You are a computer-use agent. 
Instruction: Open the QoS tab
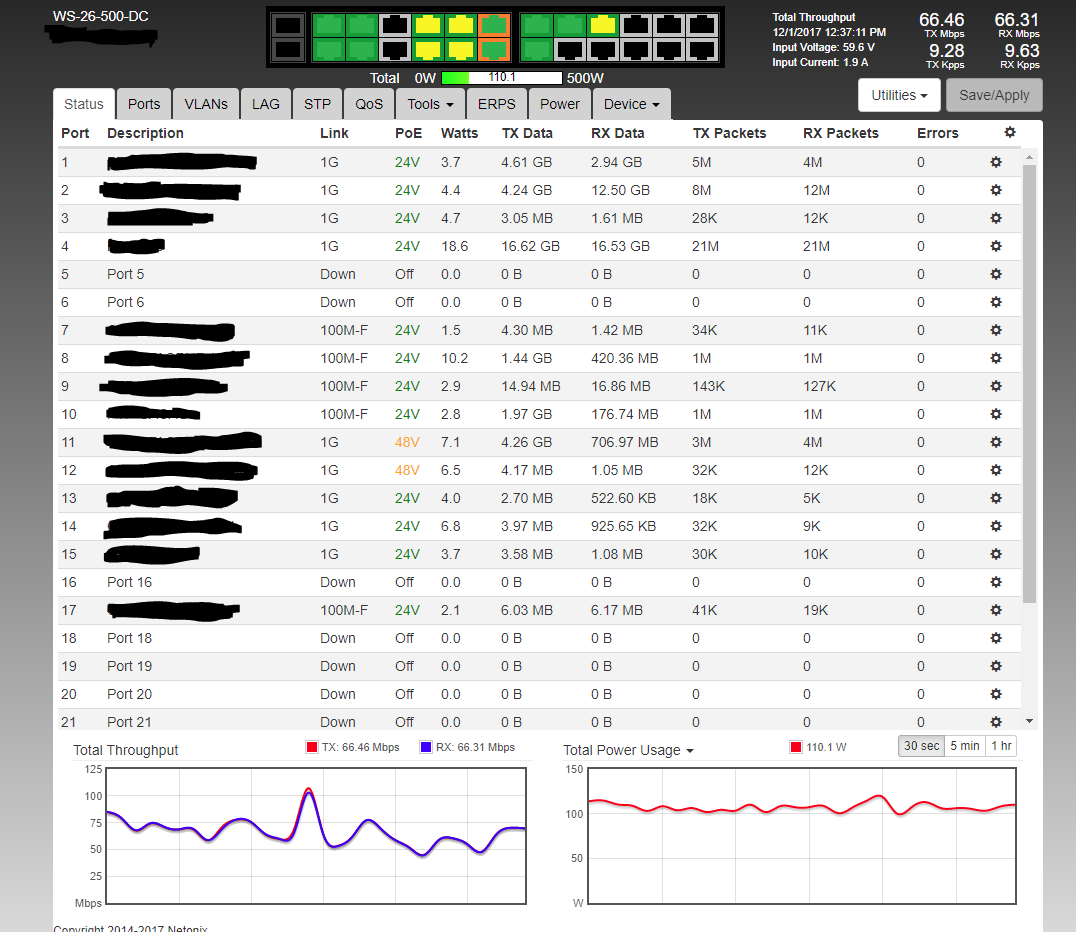click(369, 104)
